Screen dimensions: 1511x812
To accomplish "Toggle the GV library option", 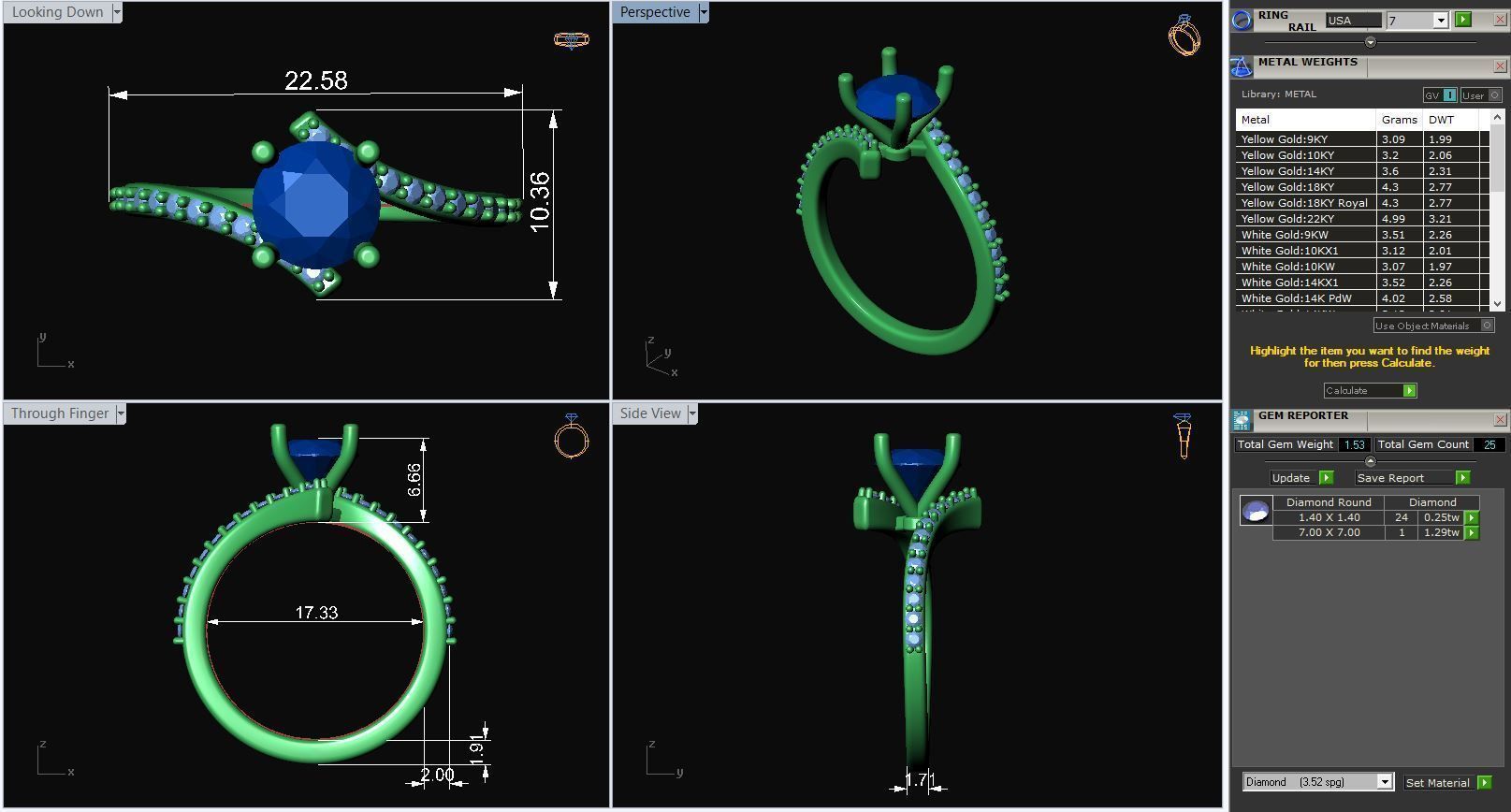I will pos(1440,94).
